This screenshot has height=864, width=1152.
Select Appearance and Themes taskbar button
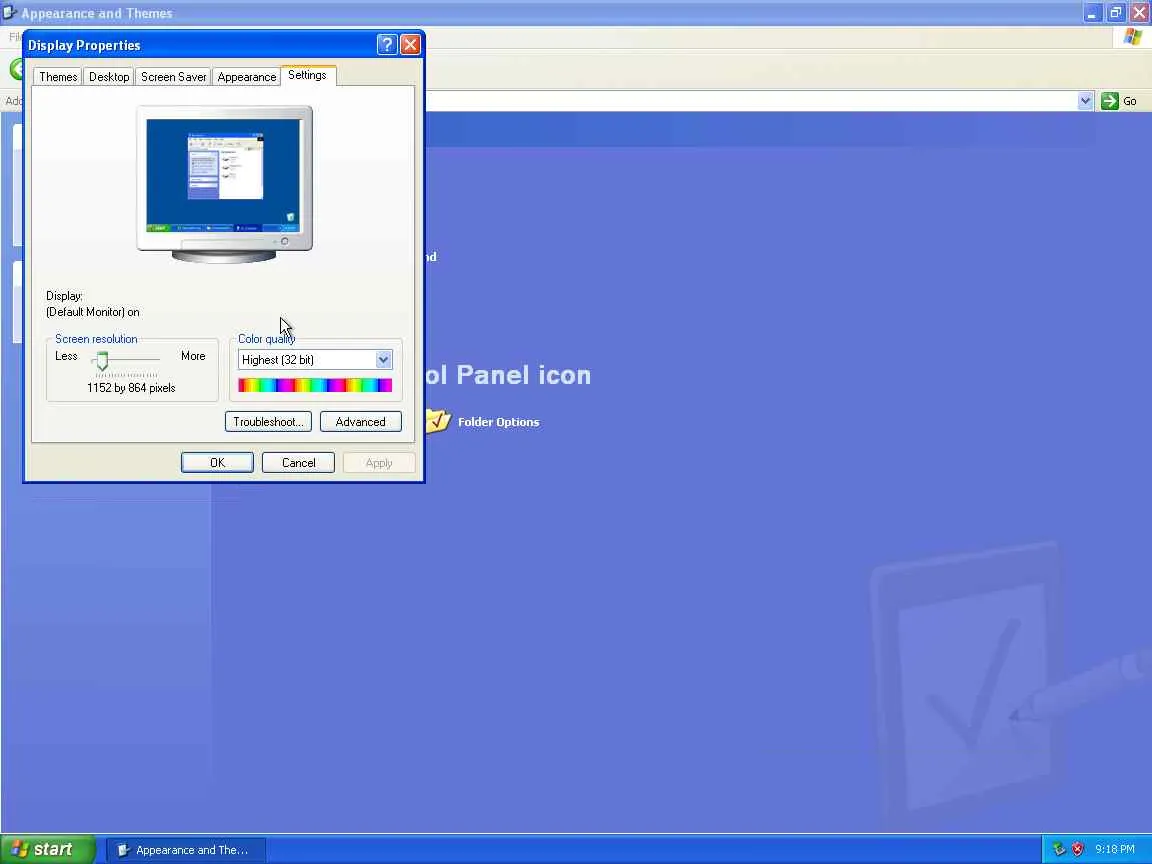pyautogui.click(x=187, y=850)
